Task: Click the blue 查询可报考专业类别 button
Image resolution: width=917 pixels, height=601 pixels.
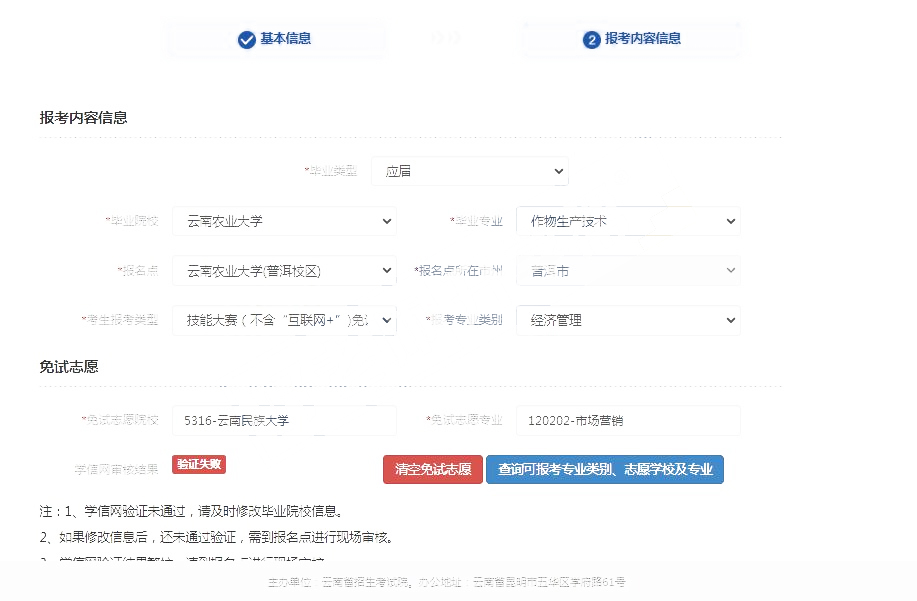Action: (604, 469)
